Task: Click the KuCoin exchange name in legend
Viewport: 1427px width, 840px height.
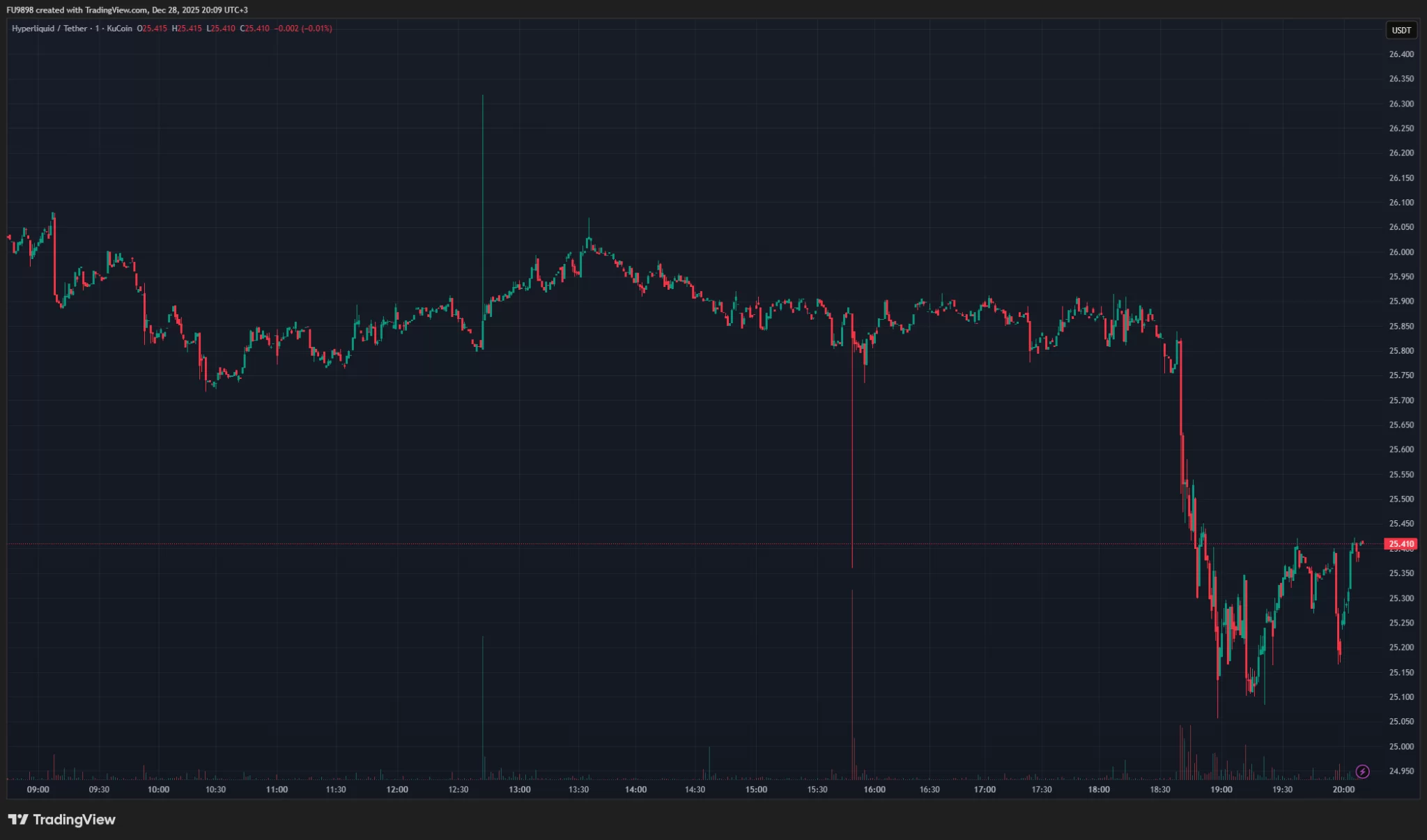Action: (119, 29)
